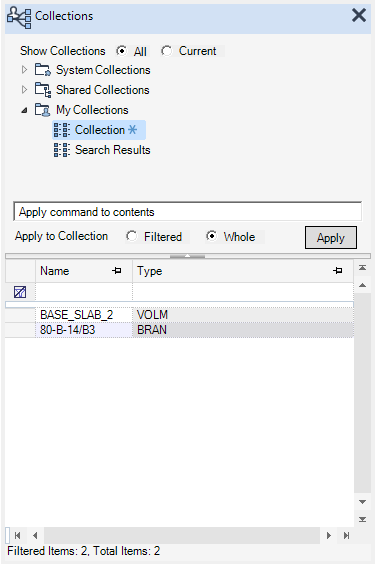Click the Apply button

[x=331, y=237]
